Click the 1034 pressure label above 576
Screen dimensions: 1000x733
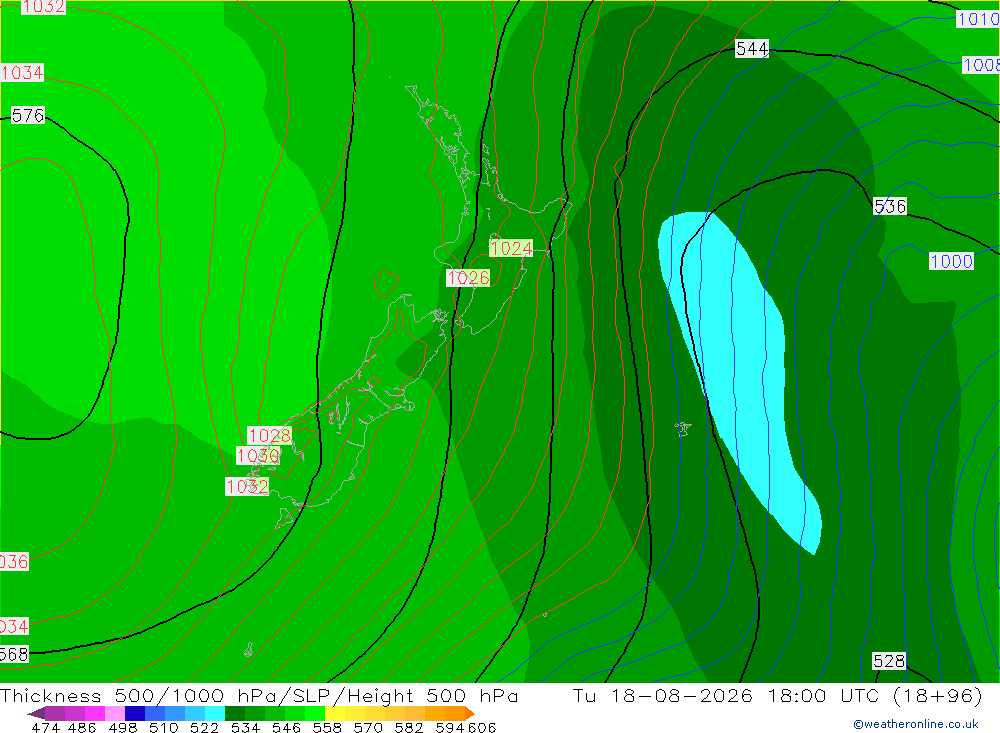[22, 73]
